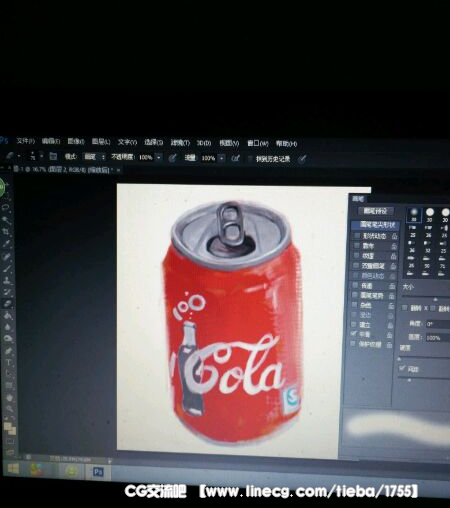Enable 形状动态 checkbox in brush panel

pyautogui.click(x=357, y=236)
